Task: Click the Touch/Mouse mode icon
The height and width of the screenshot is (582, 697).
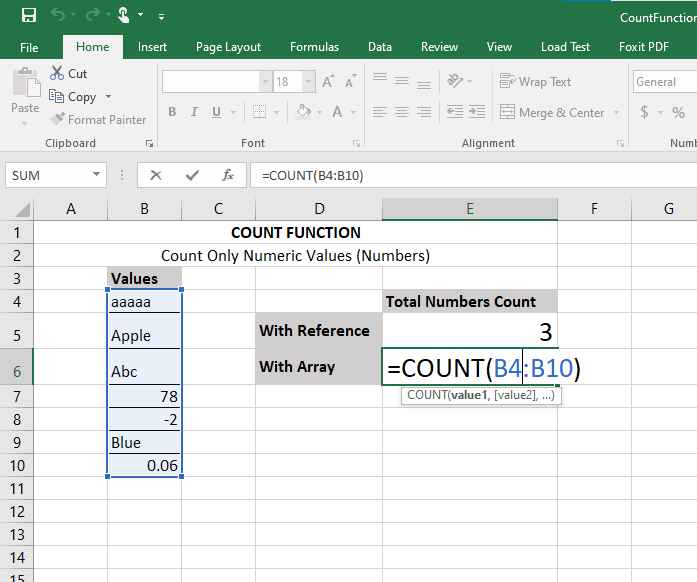Action: click(124, 15)
